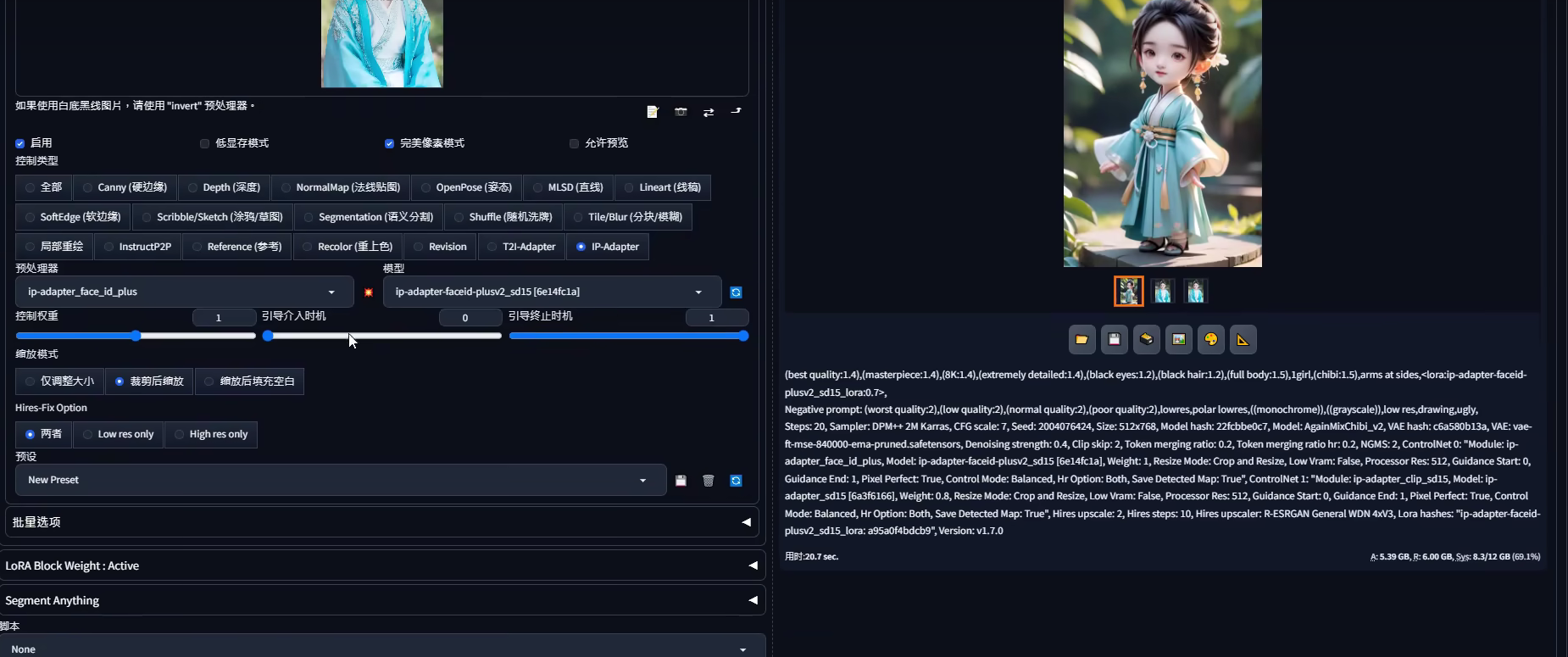This screenshot has width=1568, height=657.
Task: Toggle 完美像素模式 pixel perfect checkbox
Action: pyautogui.click(x=389, y=143)
